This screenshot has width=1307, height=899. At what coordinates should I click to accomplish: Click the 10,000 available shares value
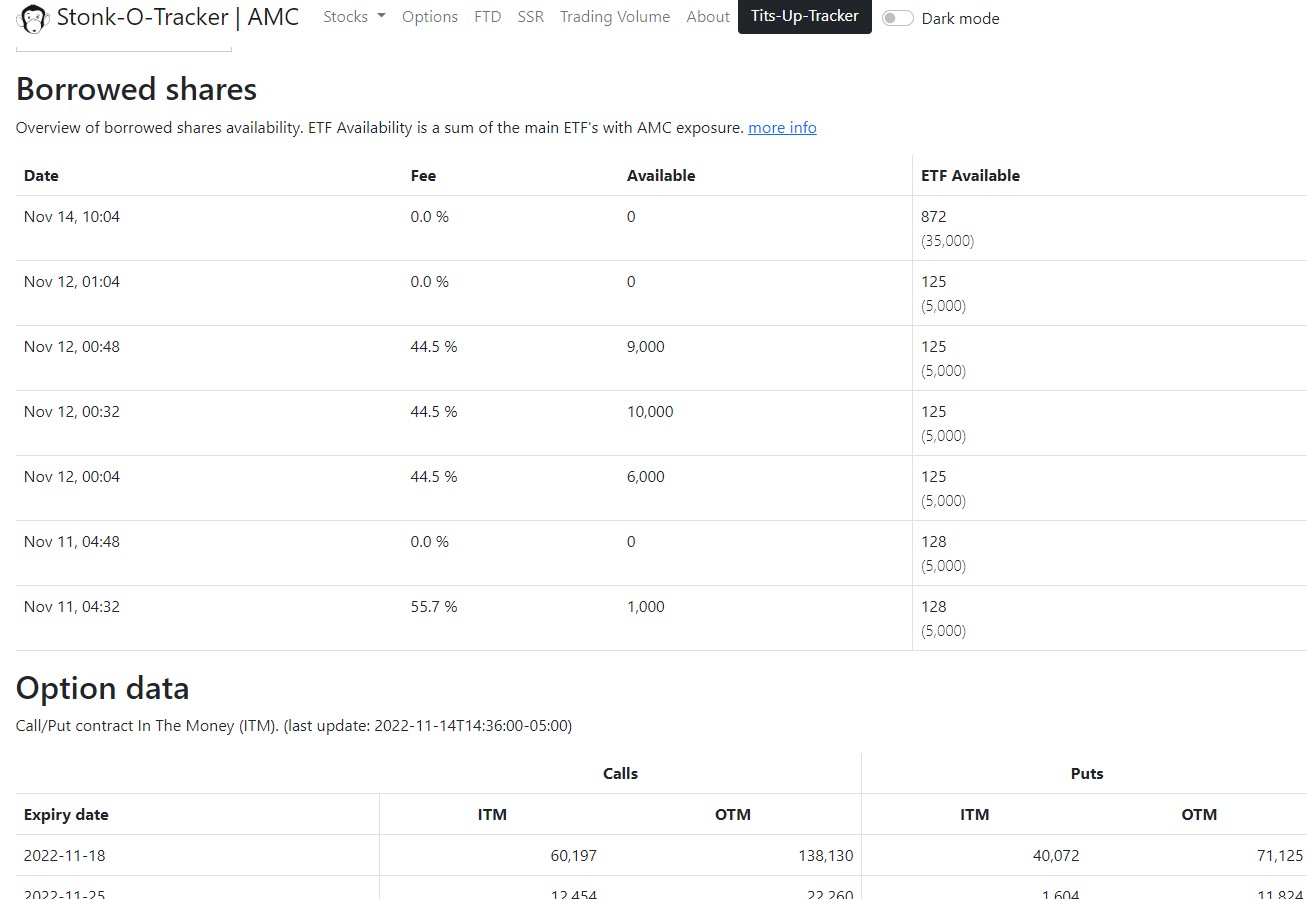tap(650, 412)
